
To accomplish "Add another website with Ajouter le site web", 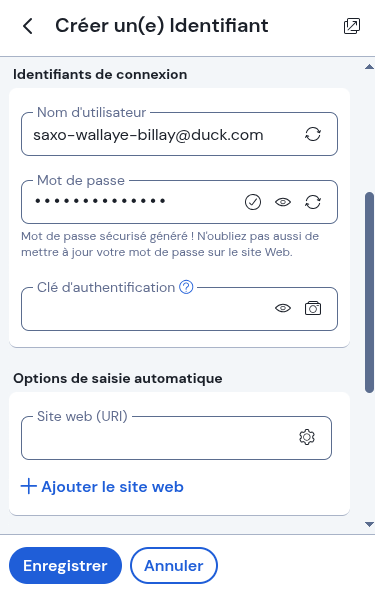I will pyautogui.click(x=102, y=487).
